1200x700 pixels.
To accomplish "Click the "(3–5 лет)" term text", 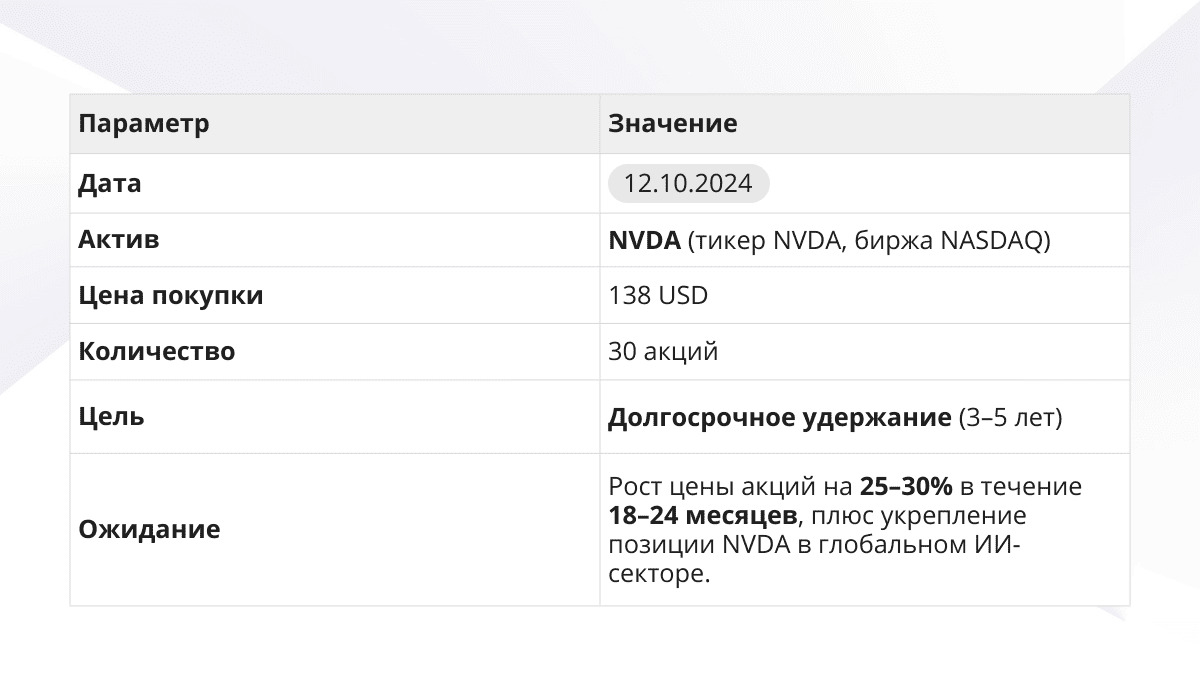I will [x=1009, y=417].
